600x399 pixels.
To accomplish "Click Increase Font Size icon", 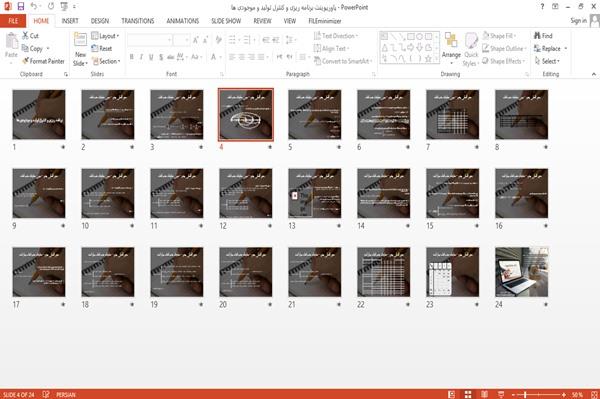I will pyautogui.click(x=196, y=40).
